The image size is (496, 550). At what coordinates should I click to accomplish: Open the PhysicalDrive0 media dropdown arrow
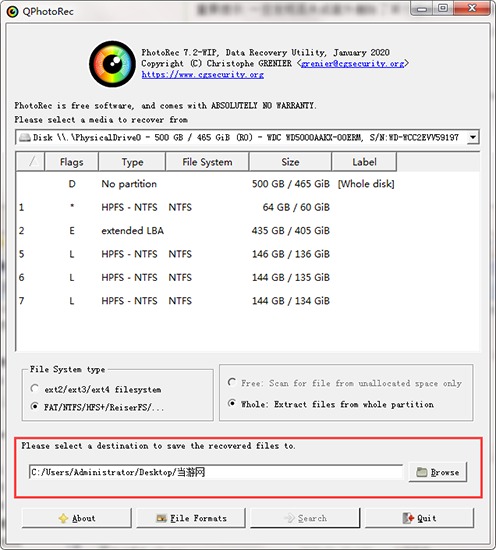(x=473, y=137)
